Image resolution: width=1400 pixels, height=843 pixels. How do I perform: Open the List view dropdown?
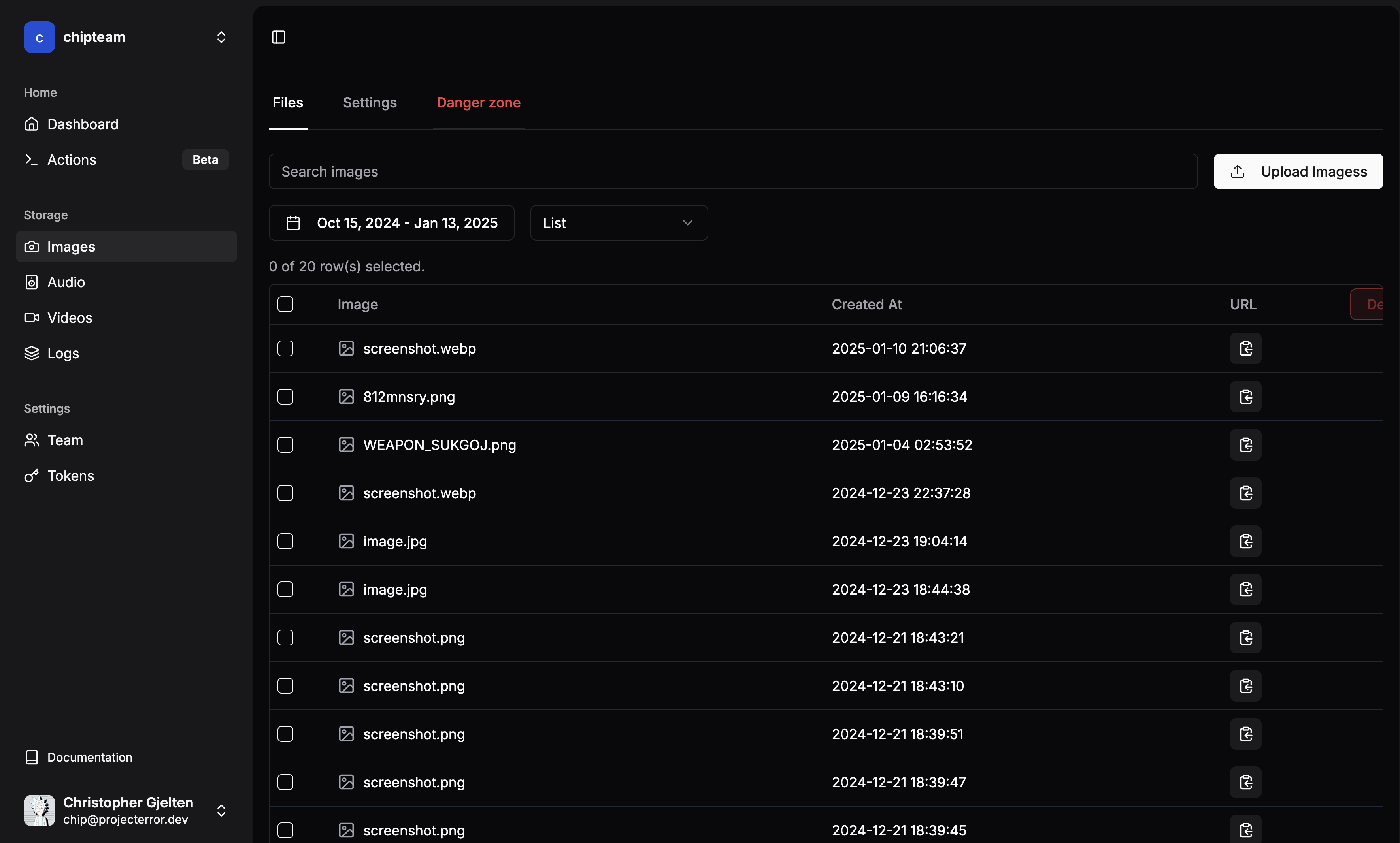618,222
